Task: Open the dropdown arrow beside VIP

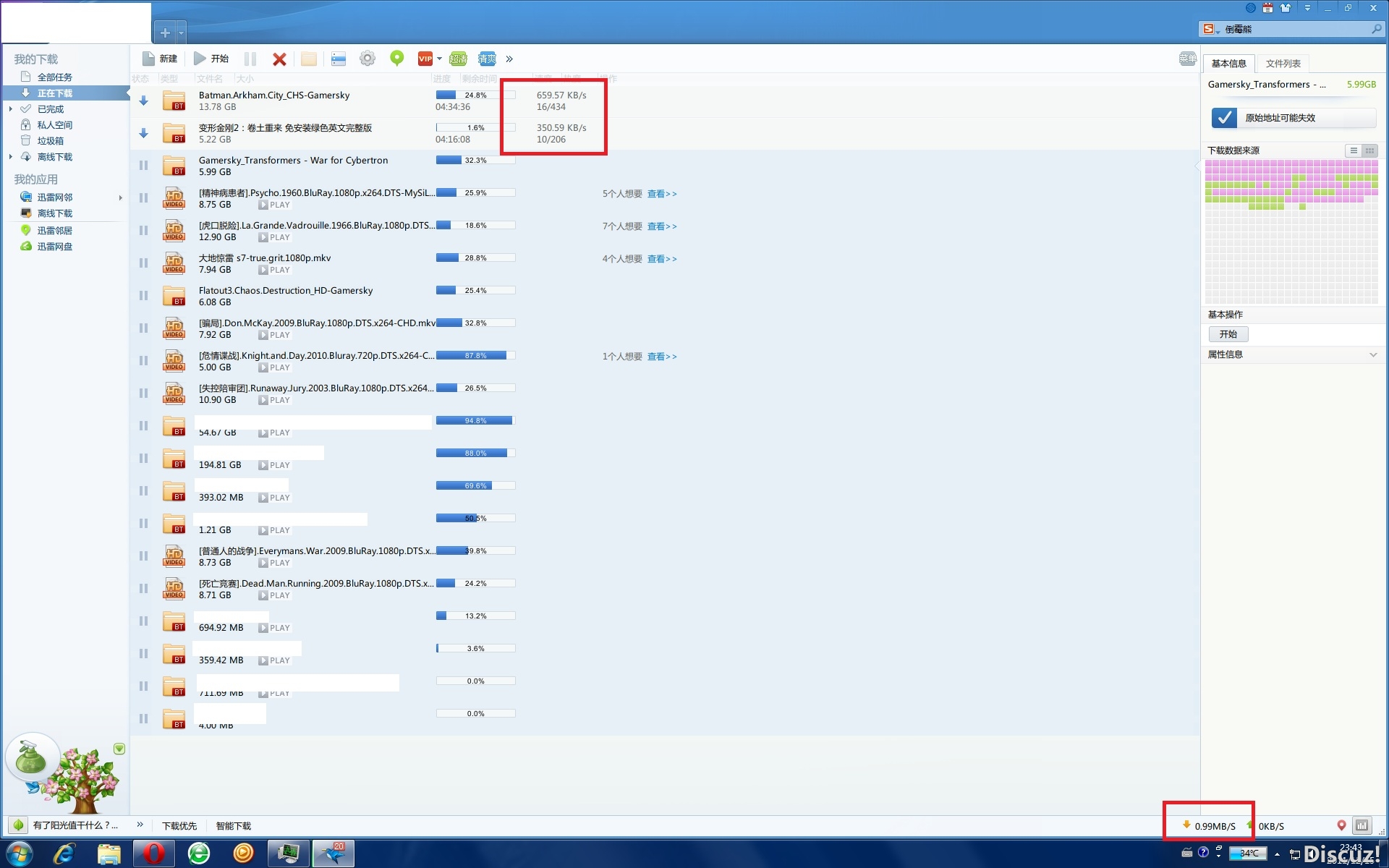Action: [x=439, y=59]
